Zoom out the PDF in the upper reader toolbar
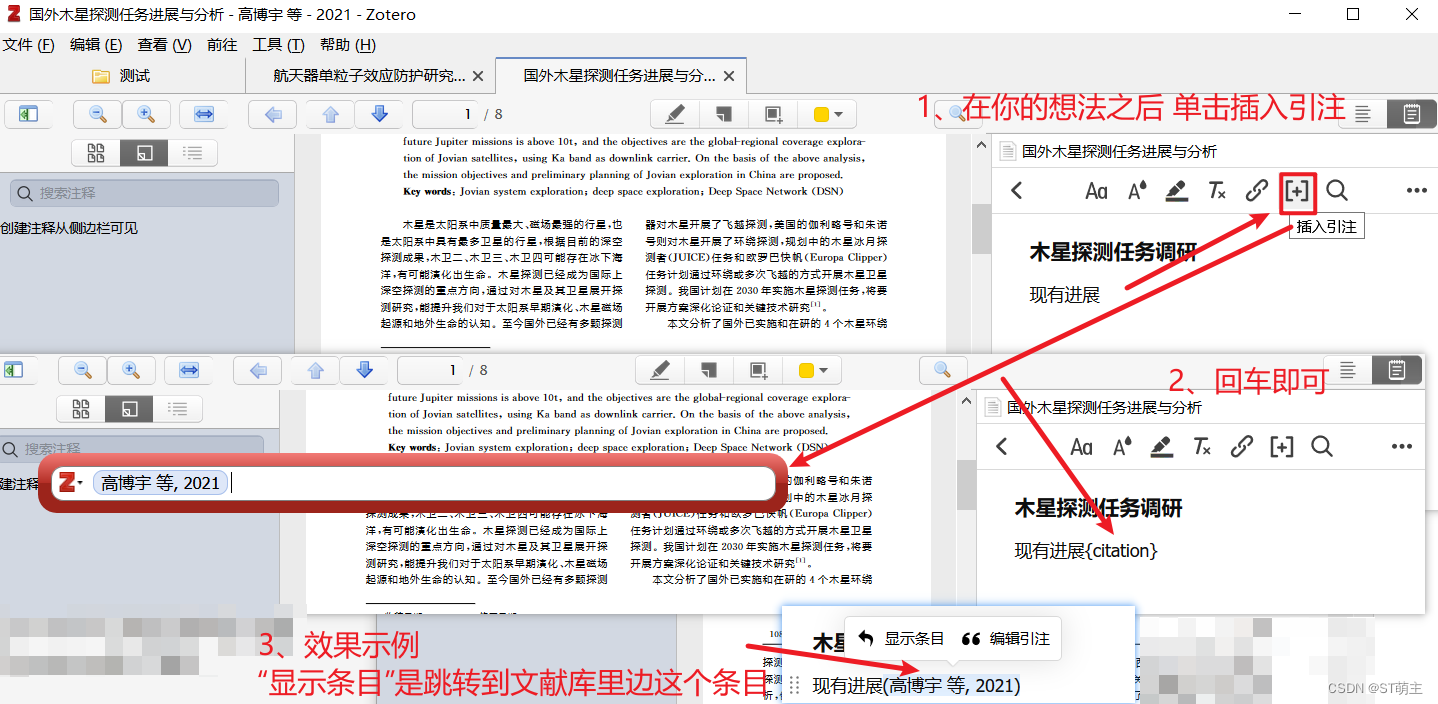Viewport: 1438px width, 704px height. click(x=98, y=114)
